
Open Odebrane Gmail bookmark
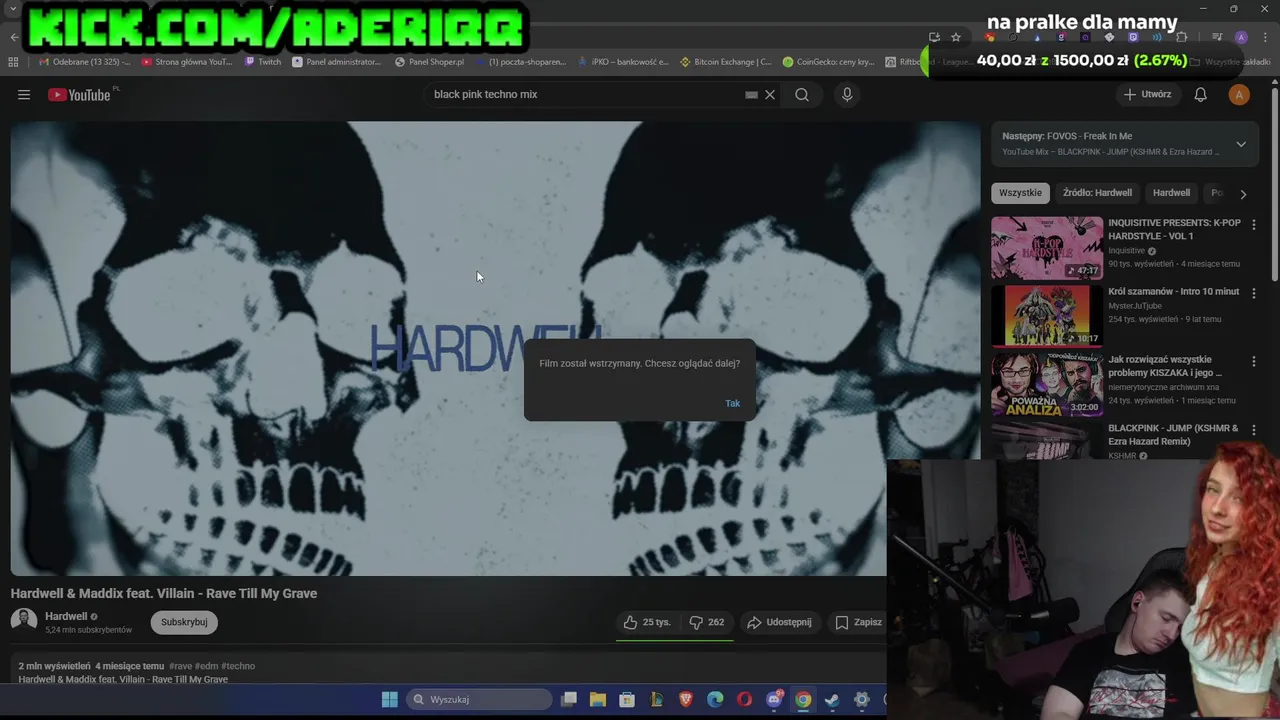click(84, 62)
